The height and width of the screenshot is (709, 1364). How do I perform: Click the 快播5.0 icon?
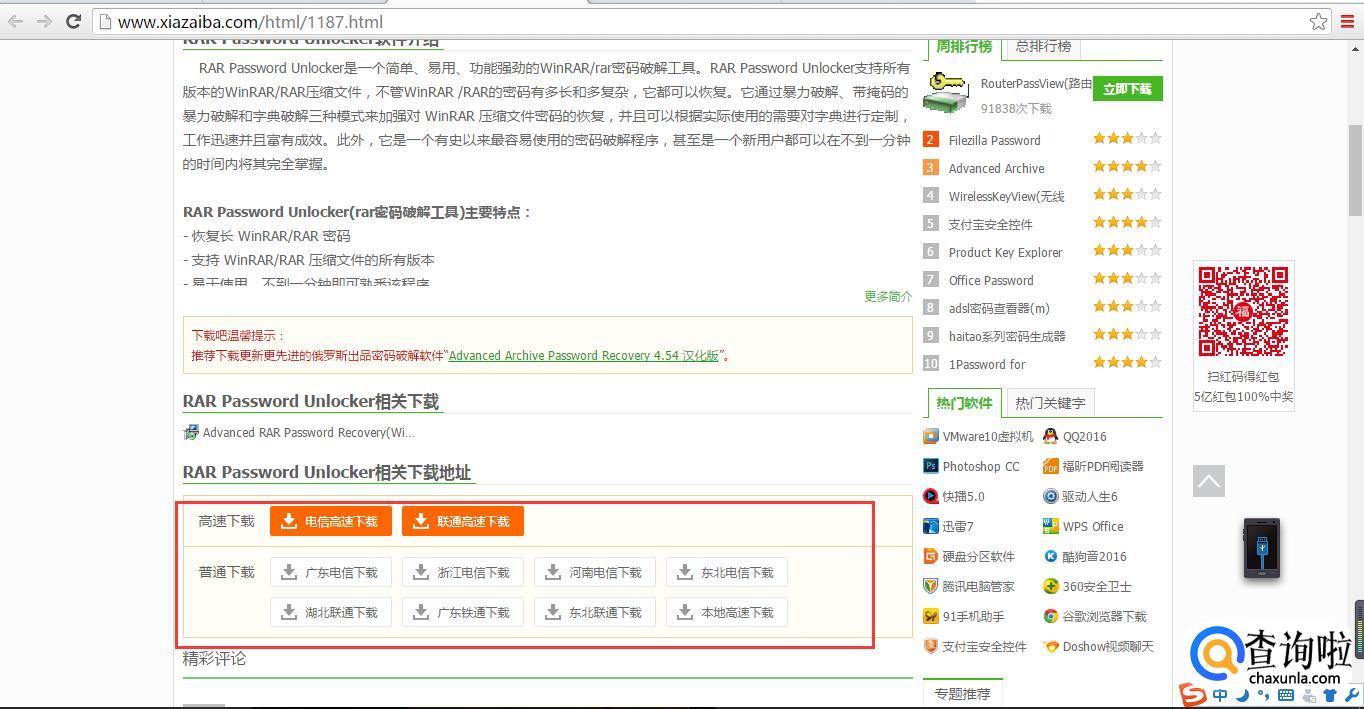pos(931,496)
